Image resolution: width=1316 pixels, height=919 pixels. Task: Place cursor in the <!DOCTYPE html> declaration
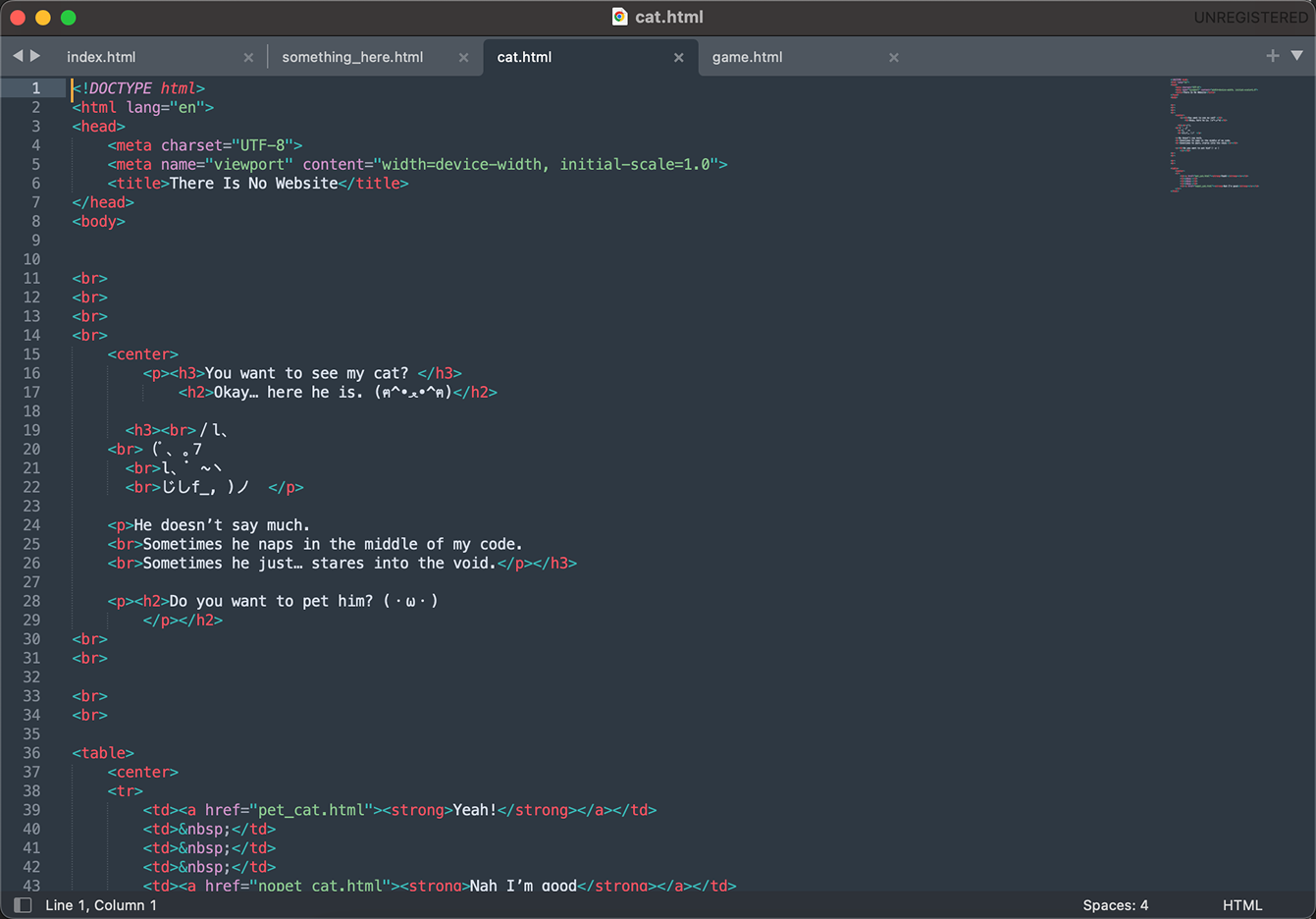click(x=138, y=88)
